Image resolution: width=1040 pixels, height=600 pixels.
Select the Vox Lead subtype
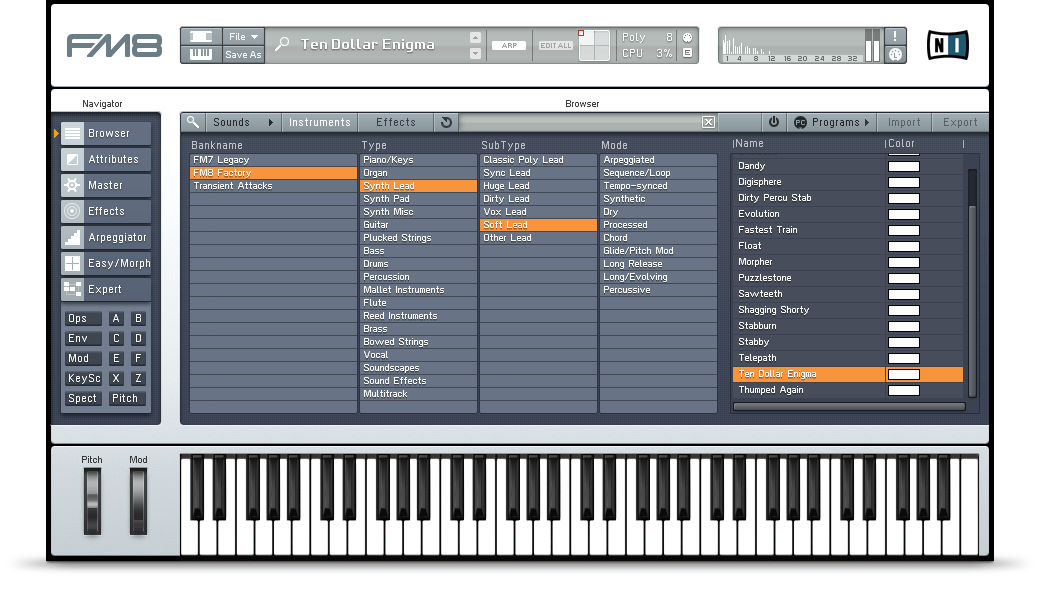[x=538, y=212]
